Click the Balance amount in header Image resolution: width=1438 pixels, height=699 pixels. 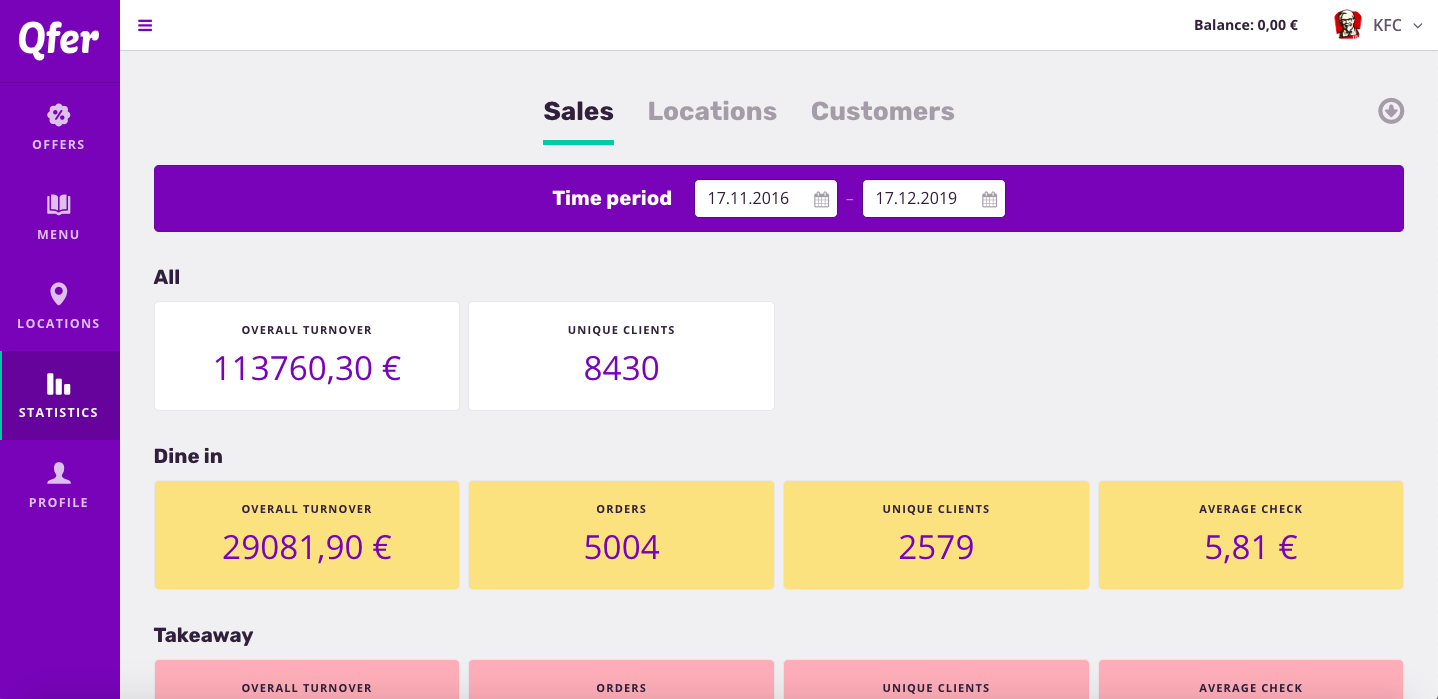coord(1245,25)
